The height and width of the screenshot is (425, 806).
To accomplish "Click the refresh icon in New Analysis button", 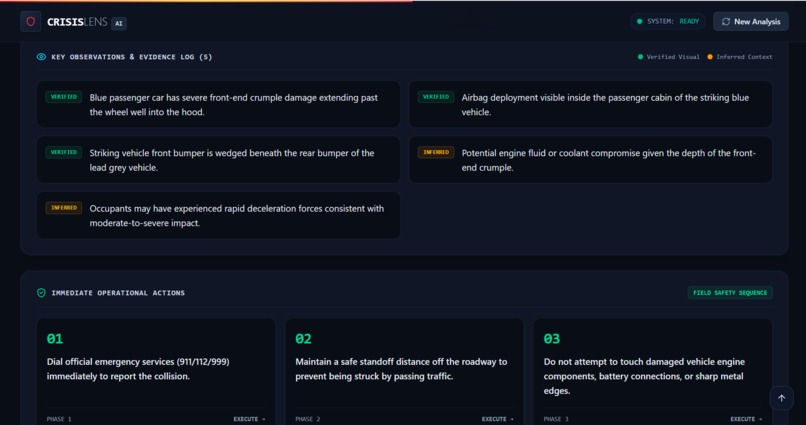I will click(726, 22).
